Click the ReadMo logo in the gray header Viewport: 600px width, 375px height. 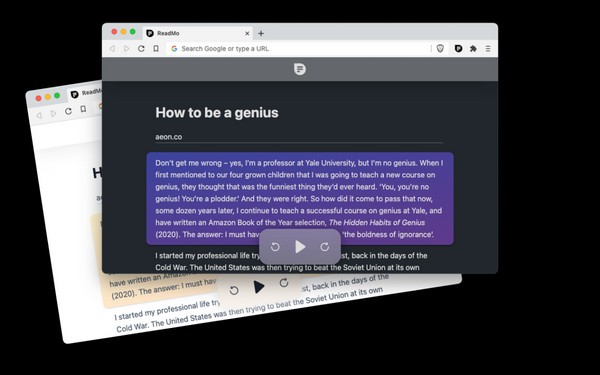(x=300, y=69)
